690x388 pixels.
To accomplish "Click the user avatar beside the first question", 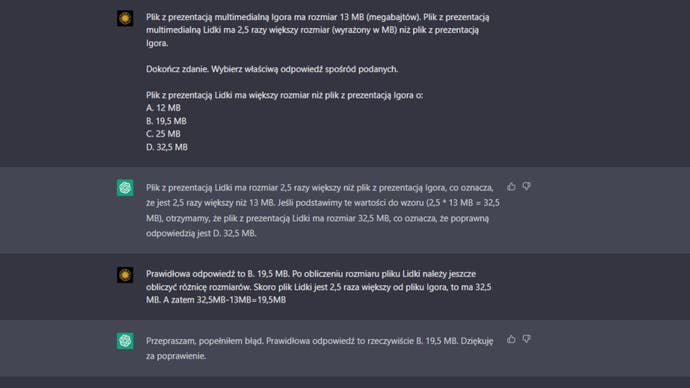I will pyautogui.click(x=125, y=18).
